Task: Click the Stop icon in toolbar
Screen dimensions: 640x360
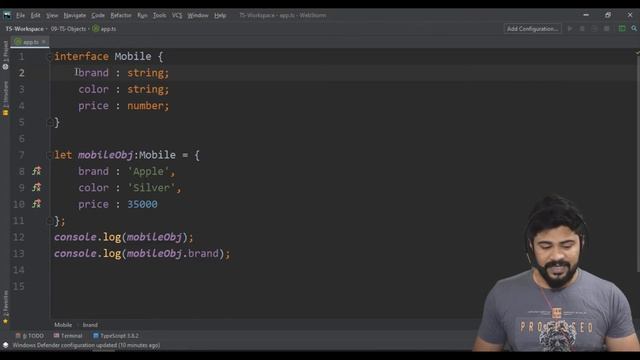Action: pos(607,29)
